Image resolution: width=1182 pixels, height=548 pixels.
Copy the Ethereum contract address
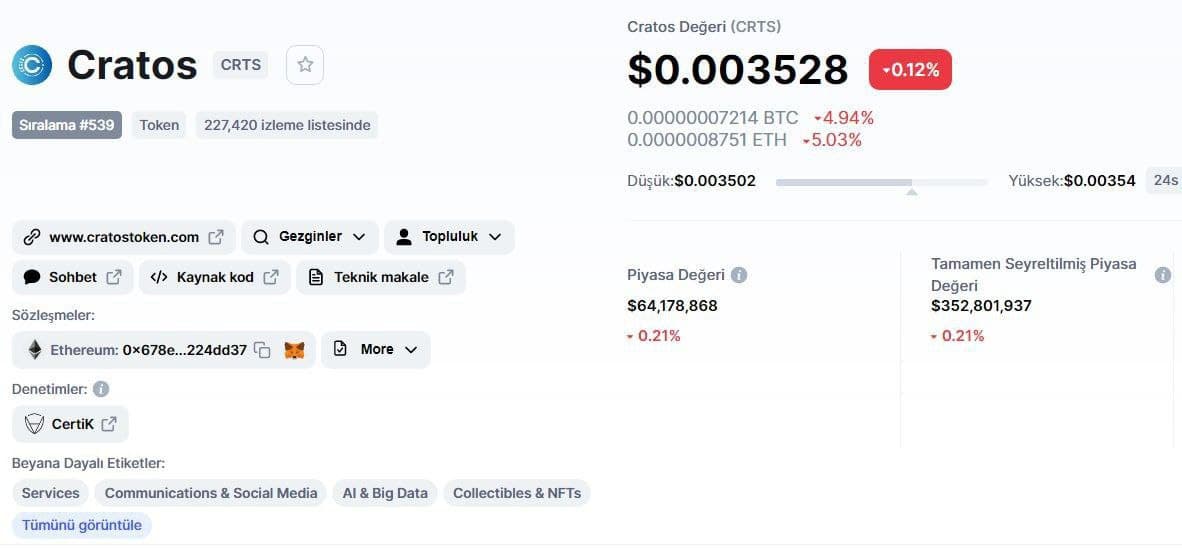[262, 350]
